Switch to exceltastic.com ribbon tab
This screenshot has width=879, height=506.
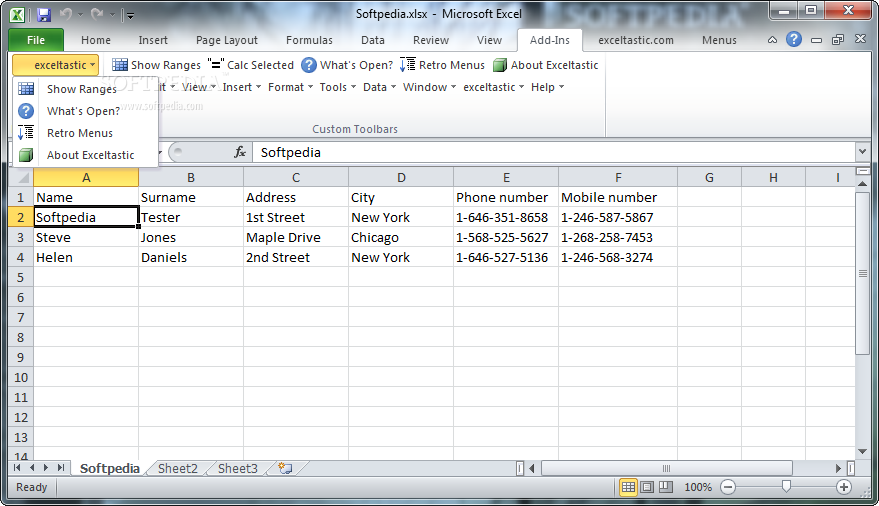coord(636,40)
